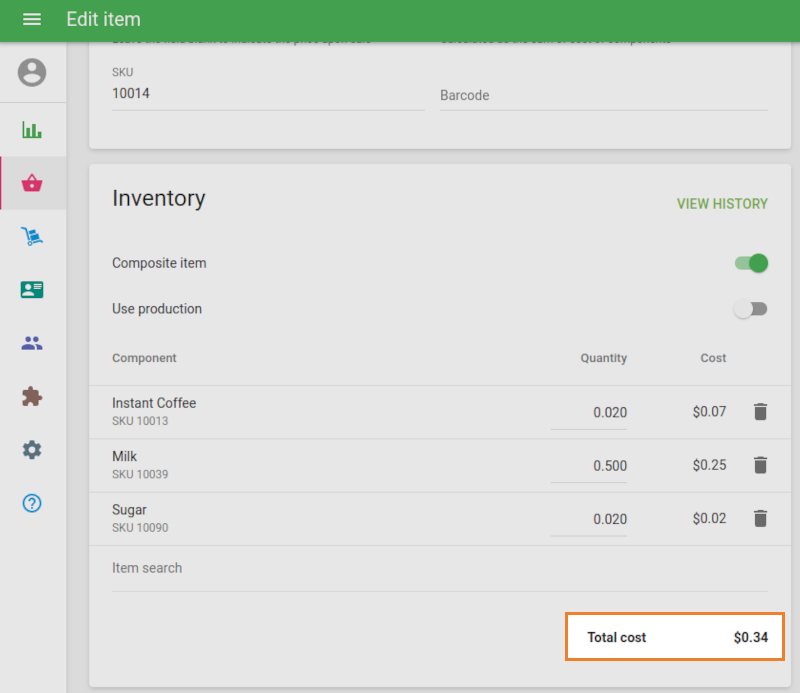Open the Customers section from the sidebar
This screenshot has height=693, width=800.
pos(31,289)
